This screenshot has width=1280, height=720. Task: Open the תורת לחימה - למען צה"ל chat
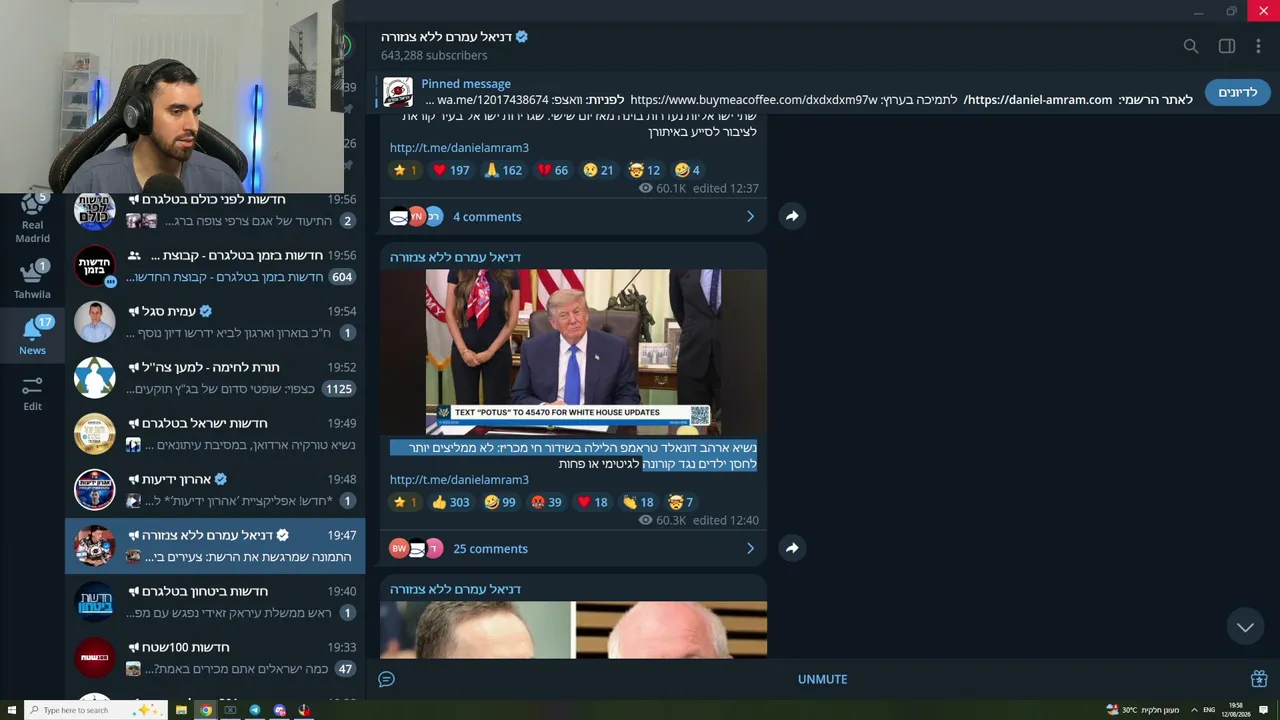(215, 378)
